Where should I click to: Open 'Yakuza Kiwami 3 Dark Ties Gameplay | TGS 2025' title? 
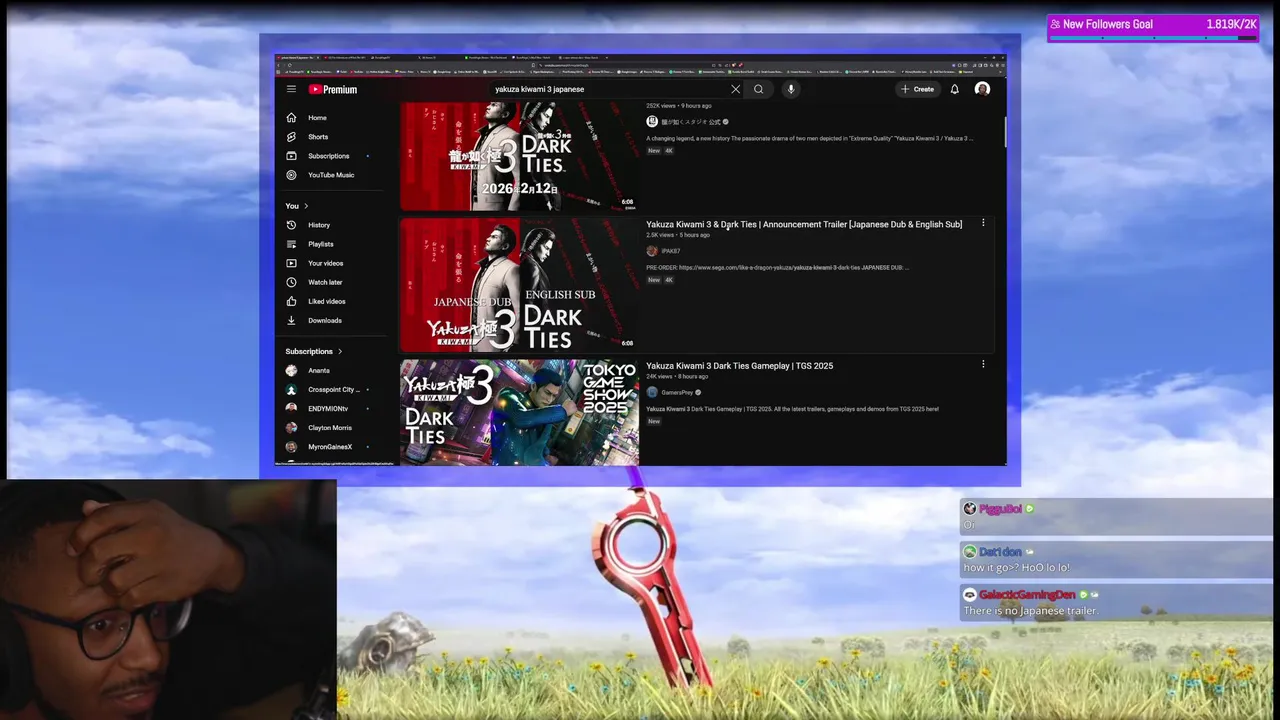pos(739,366)
